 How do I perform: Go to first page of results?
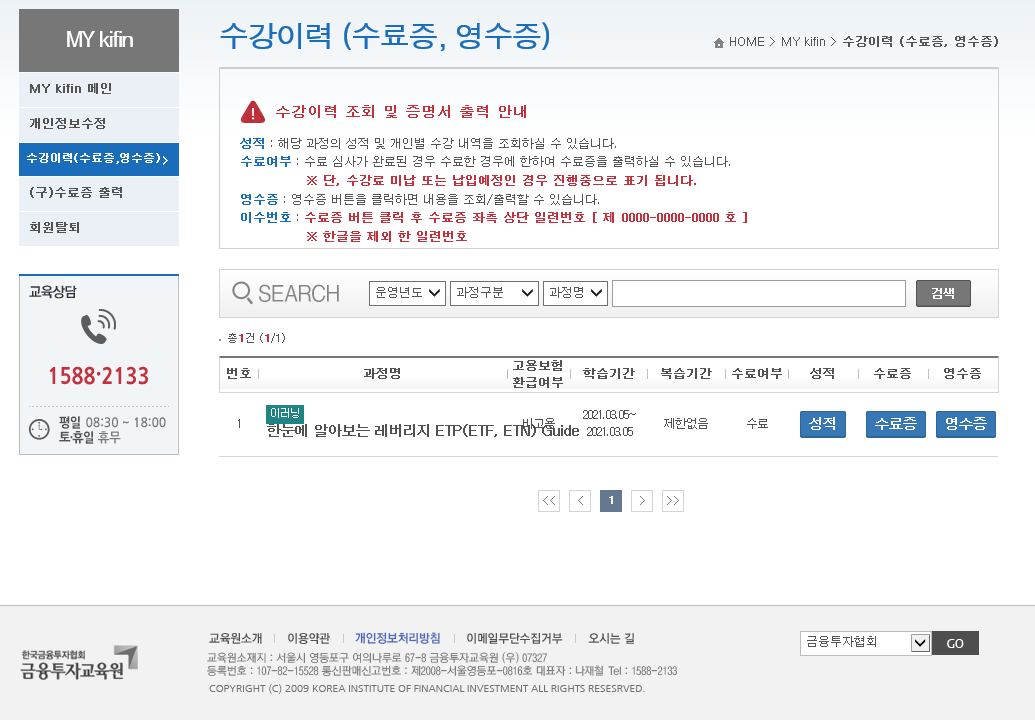pos(548,501)
